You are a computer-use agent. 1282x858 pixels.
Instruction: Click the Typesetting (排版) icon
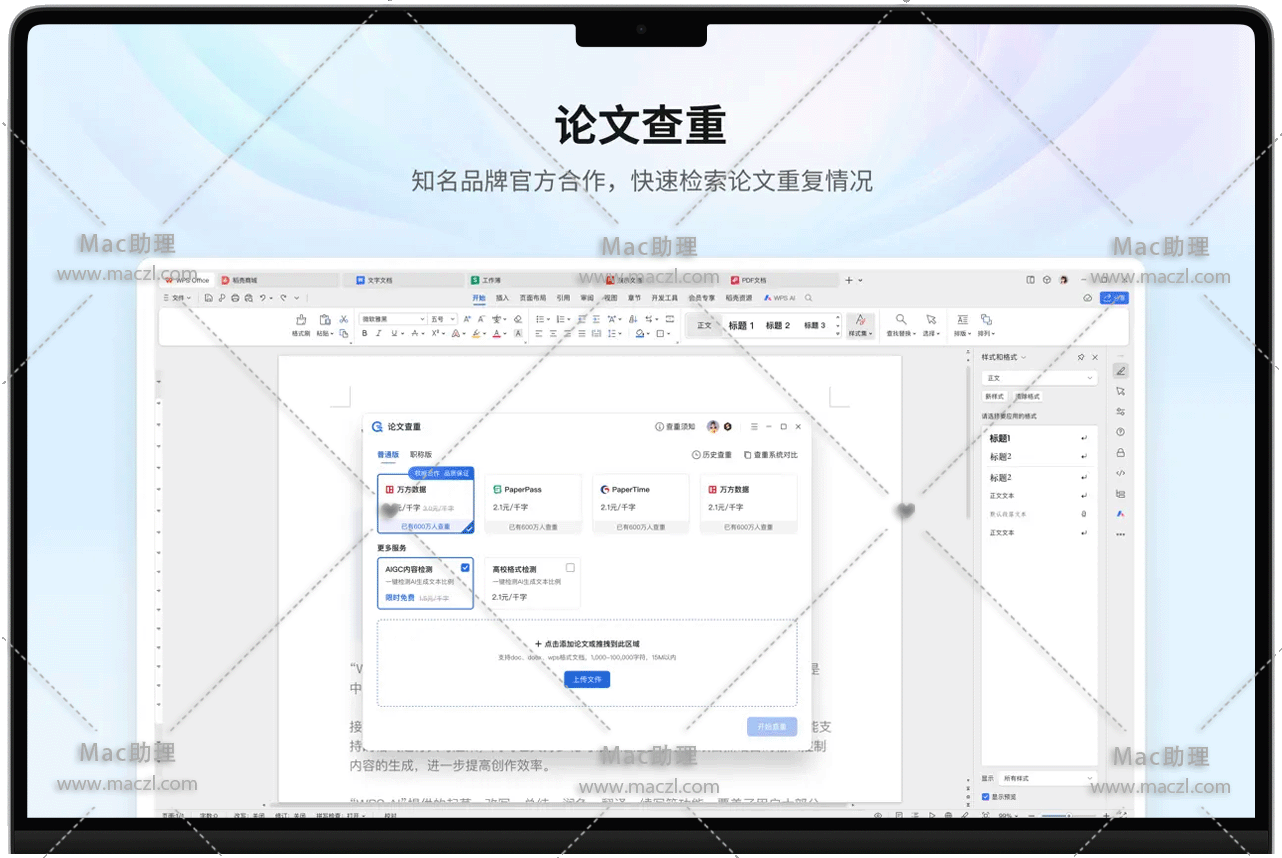point(962,319)
